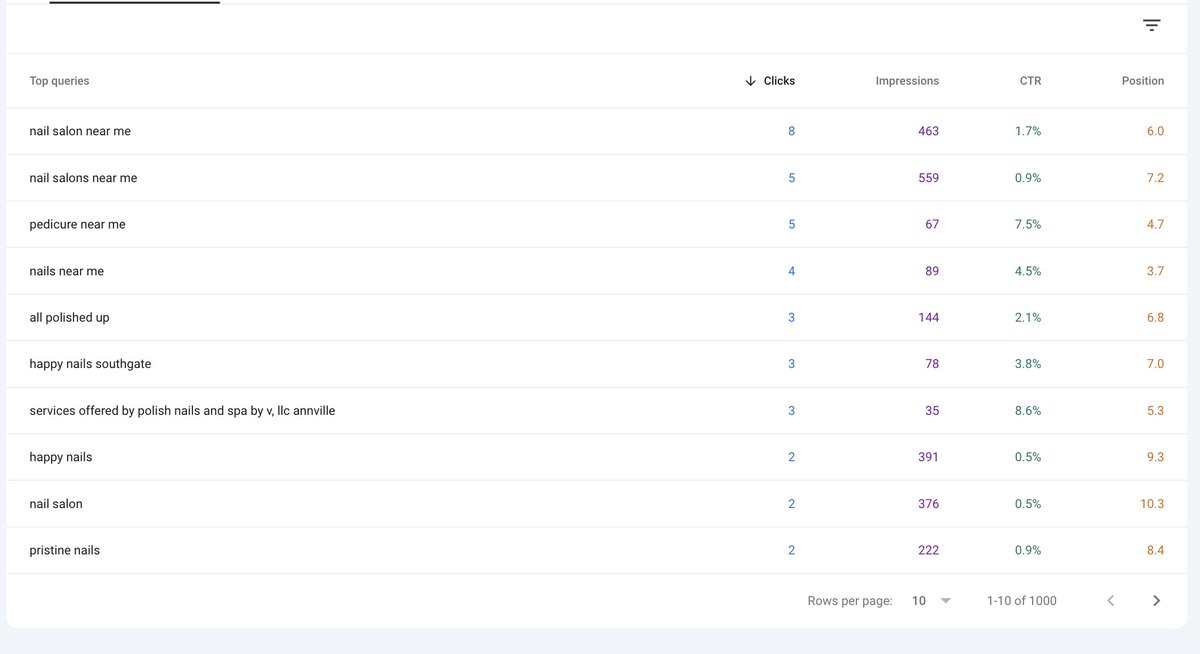Go to previous page of results

pyautogui.click(x=1110, y=601)
